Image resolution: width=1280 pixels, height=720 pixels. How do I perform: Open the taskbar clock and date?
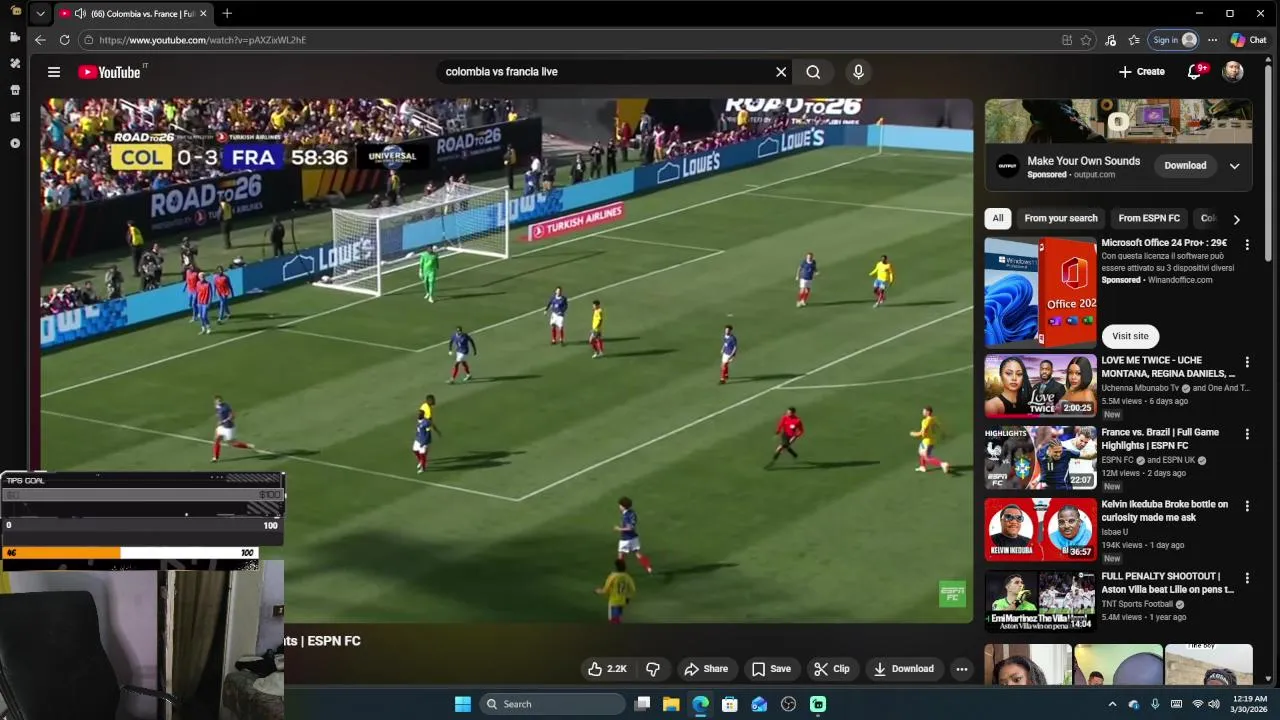[1250, 704]
